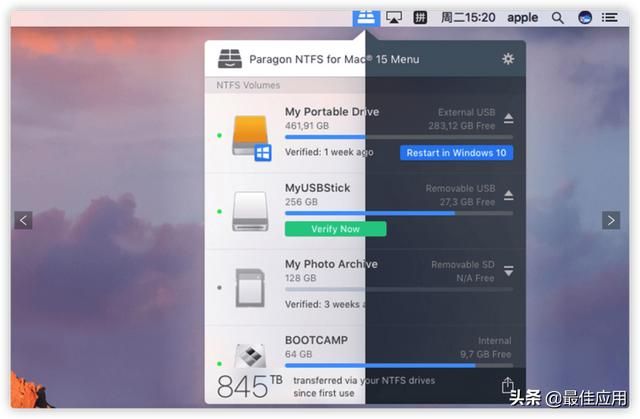
Task: Select the MyUSBStick drive icon
Action: 250,211
